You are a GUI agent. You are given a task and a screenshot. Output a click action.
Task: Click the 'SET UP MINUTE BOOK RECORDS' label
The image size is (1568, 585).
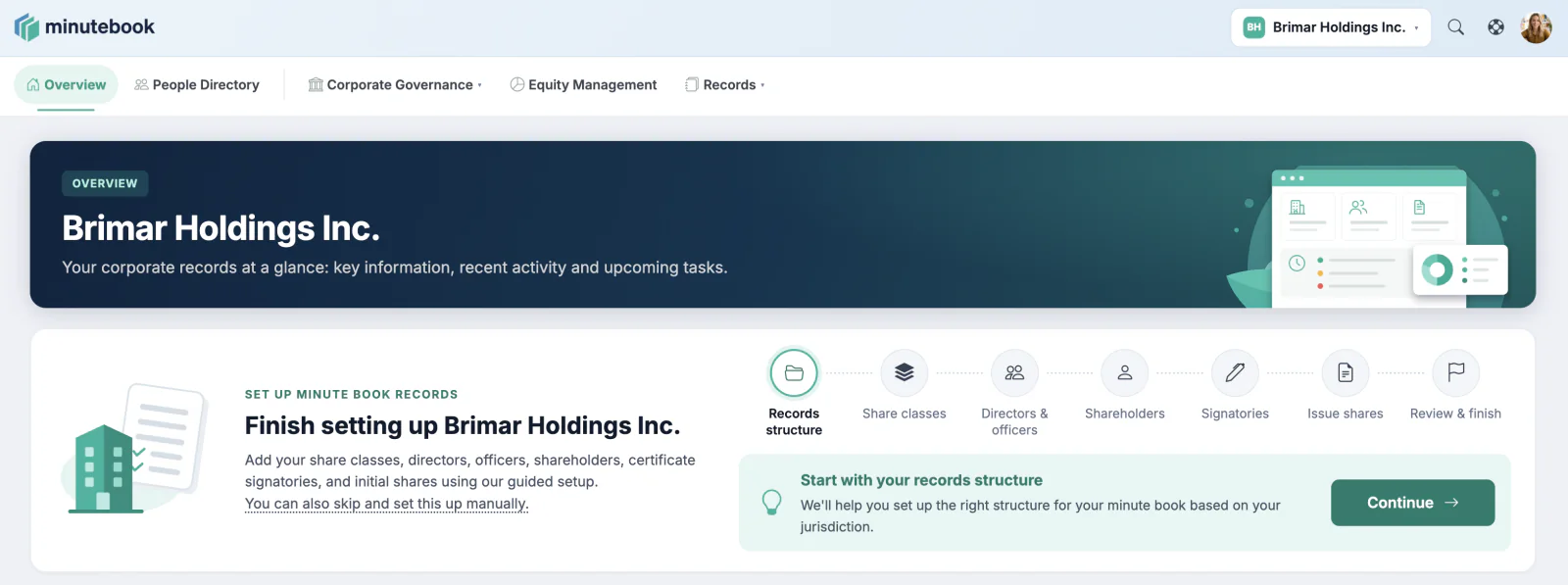click(351, 395)
